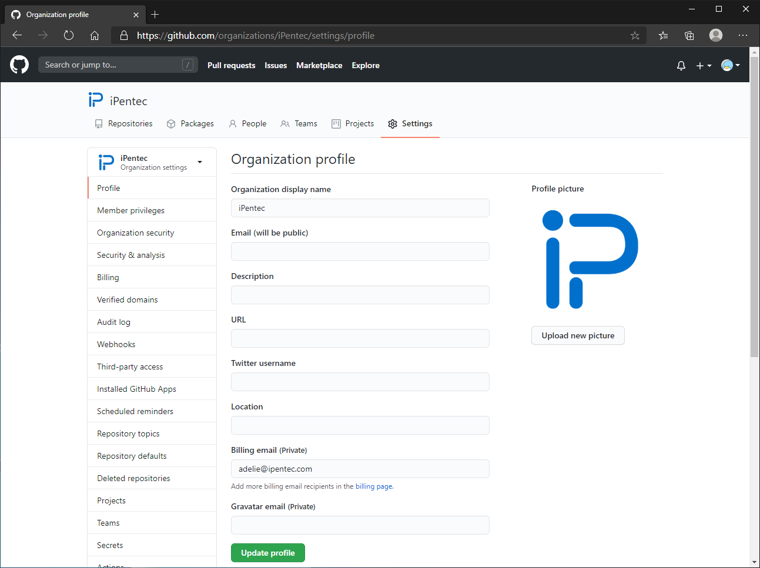Open Explore link
760x568 pixels.
click(x=365, y=65)
